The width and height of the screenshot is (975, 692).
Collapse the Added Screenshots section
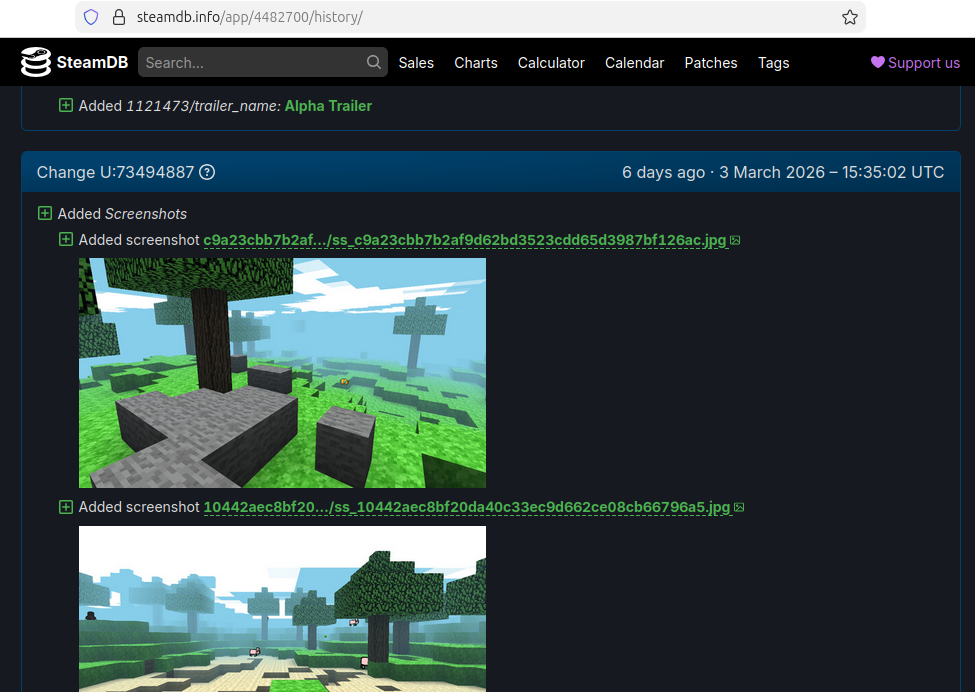point(45,213)
